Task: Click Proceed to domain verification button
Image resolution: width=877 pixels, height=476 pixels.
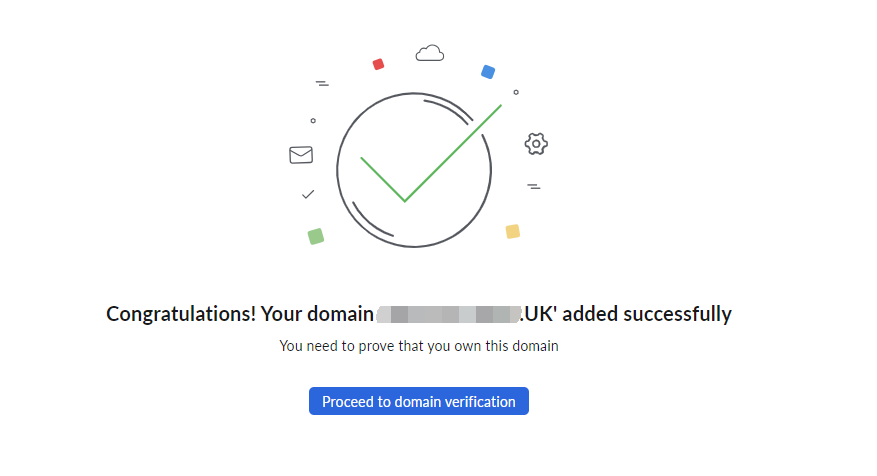Action: click(418, 401)
